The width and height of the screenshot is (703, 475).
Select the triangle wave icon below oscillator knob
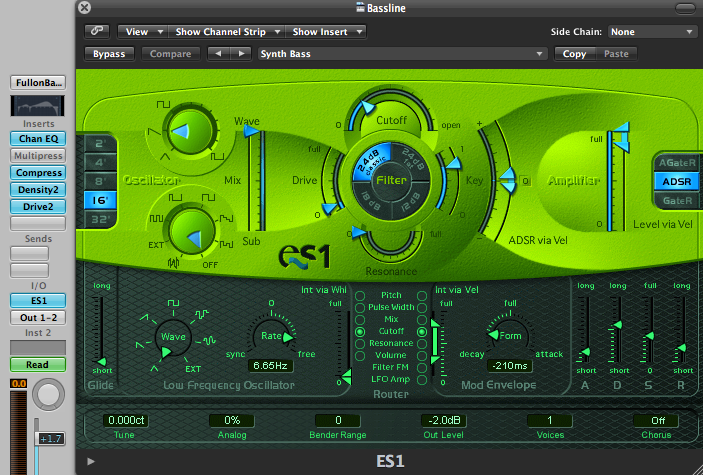(165, 157)
